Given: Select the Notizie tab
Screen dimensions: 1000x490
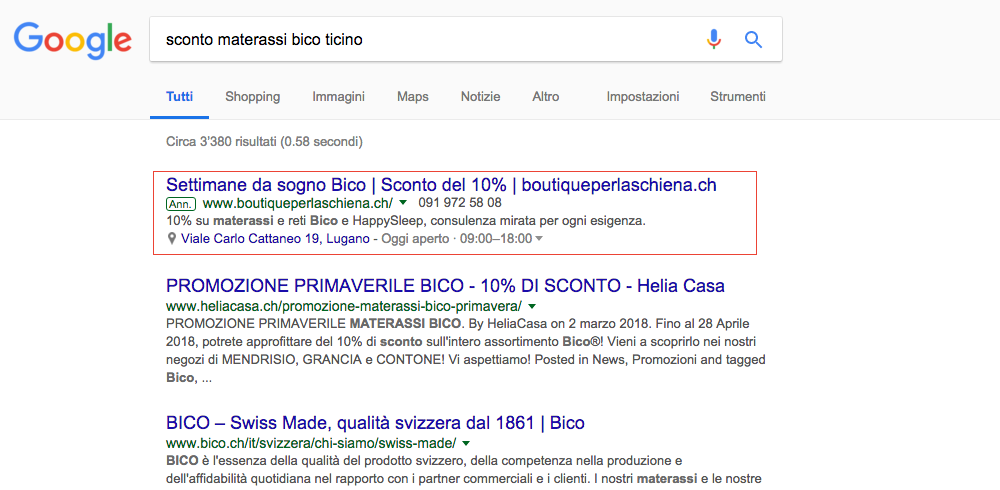Looking at the screenshot, I should tap(480, 97).
